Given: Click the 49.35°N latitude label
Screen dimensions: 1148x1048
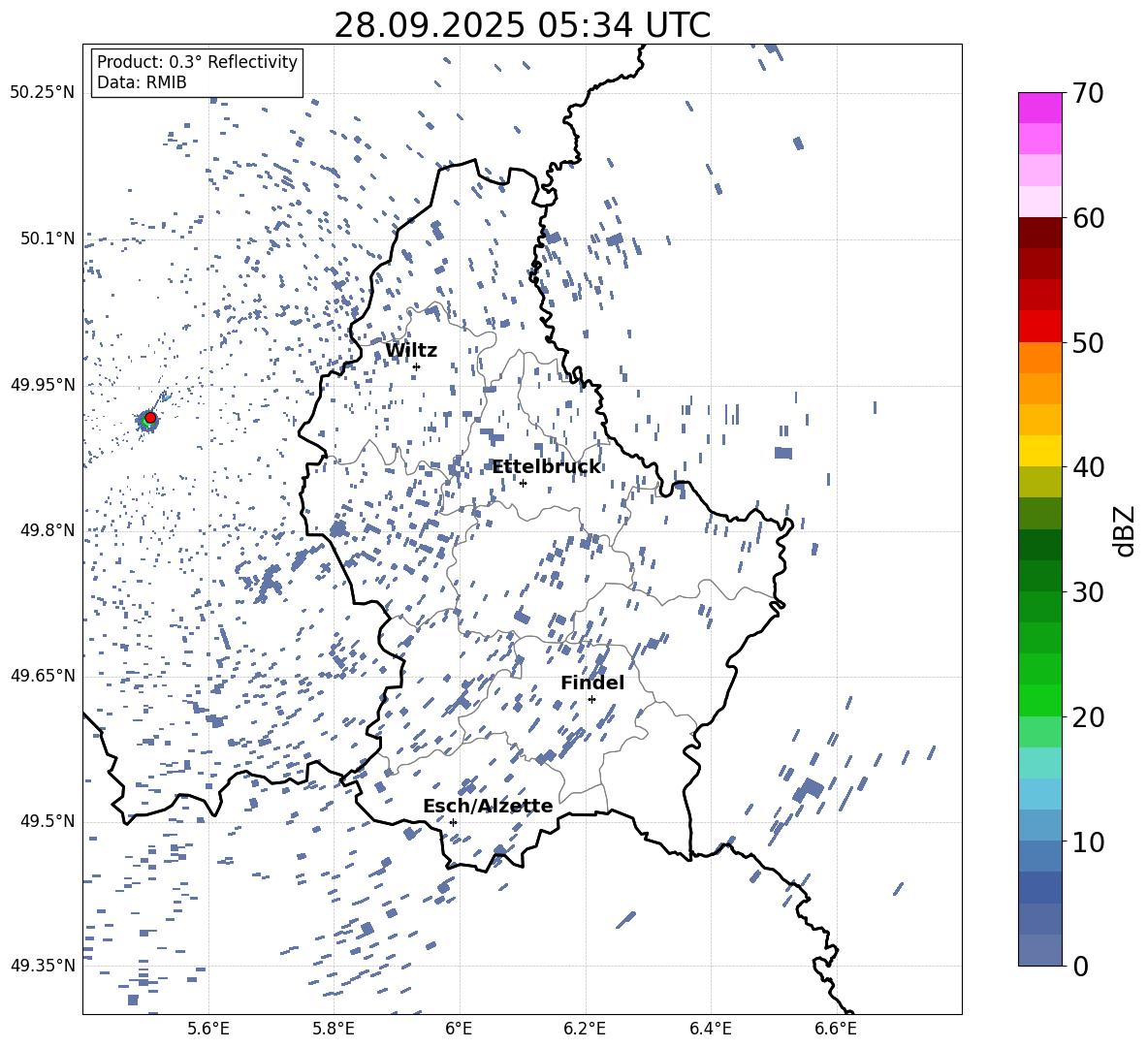Looking at the screenshot, I should coord(43,966).
